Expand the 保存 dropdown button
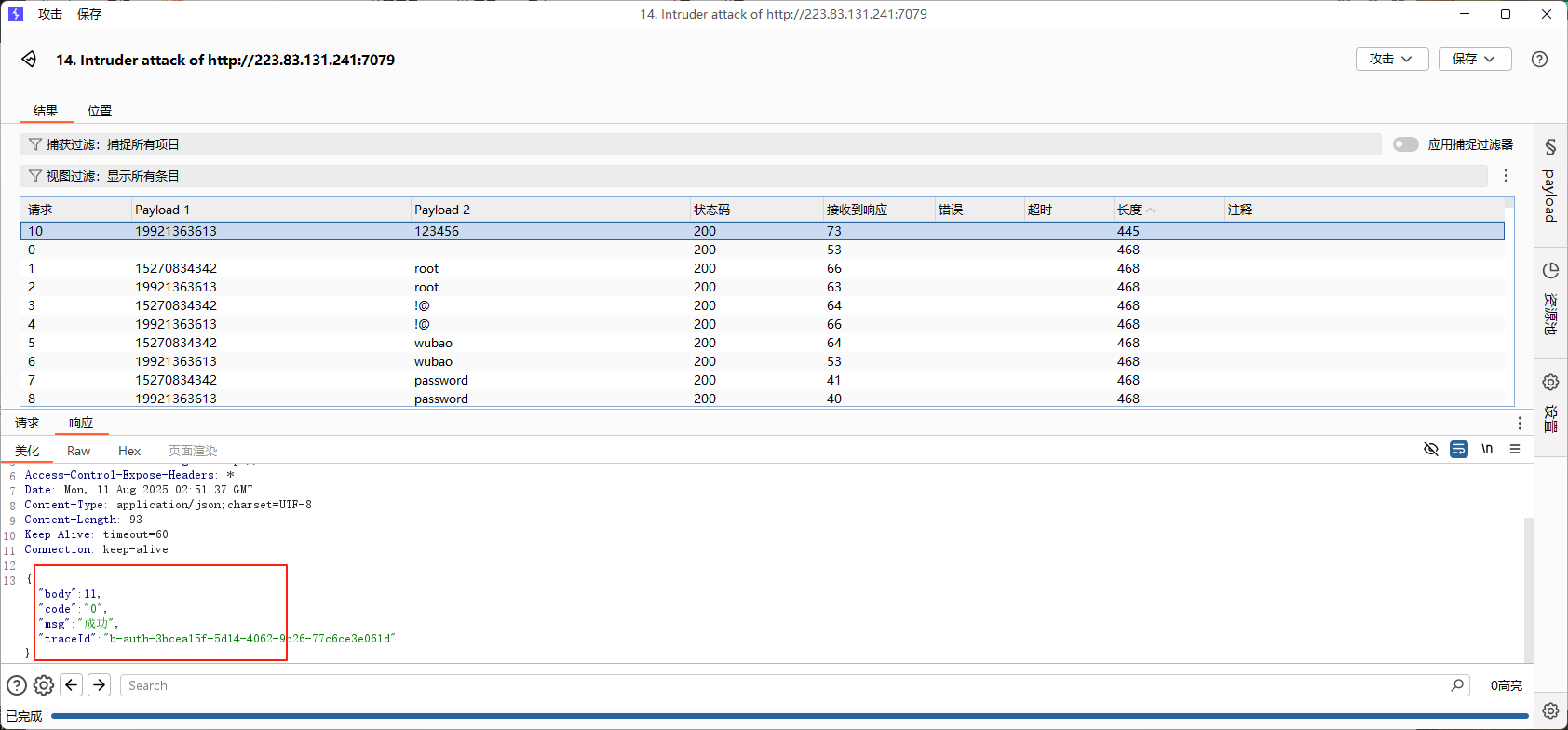 pyautogui.click(x=1474, y=59)
